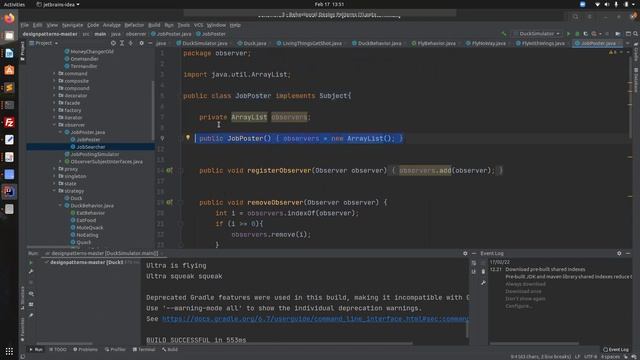The width and height of the screenshot is (640, 360).
Task: Toggle the Build tool window button
Action: [x=170, y=350]
